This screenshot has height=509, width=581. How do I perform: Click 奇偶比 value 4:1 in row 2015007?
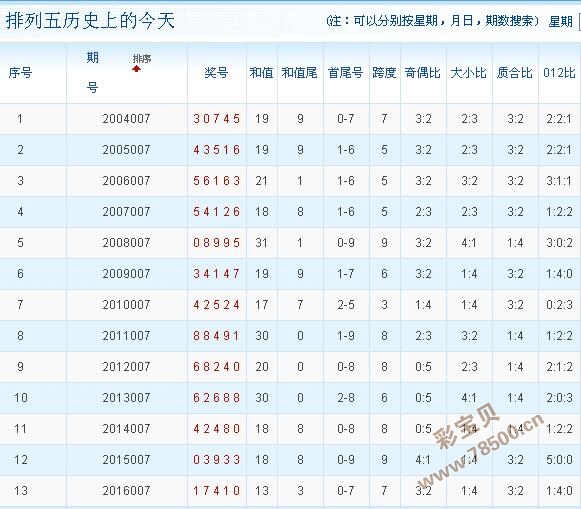pos(423,460)
